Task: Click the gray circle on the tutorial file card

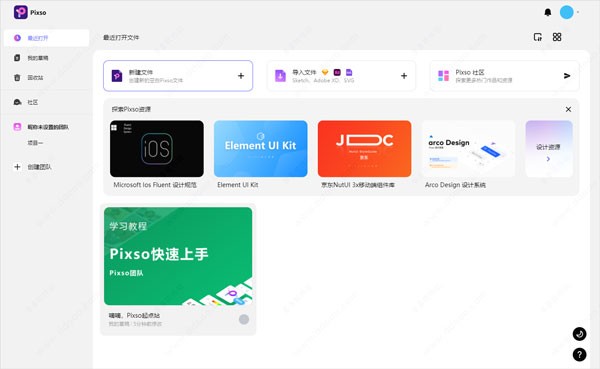Action: coord(244,319)
